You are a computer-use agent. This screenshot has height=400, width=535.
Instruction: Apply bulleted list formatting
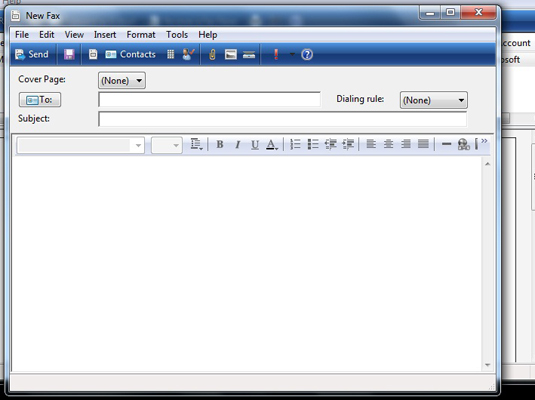point(313,144)
